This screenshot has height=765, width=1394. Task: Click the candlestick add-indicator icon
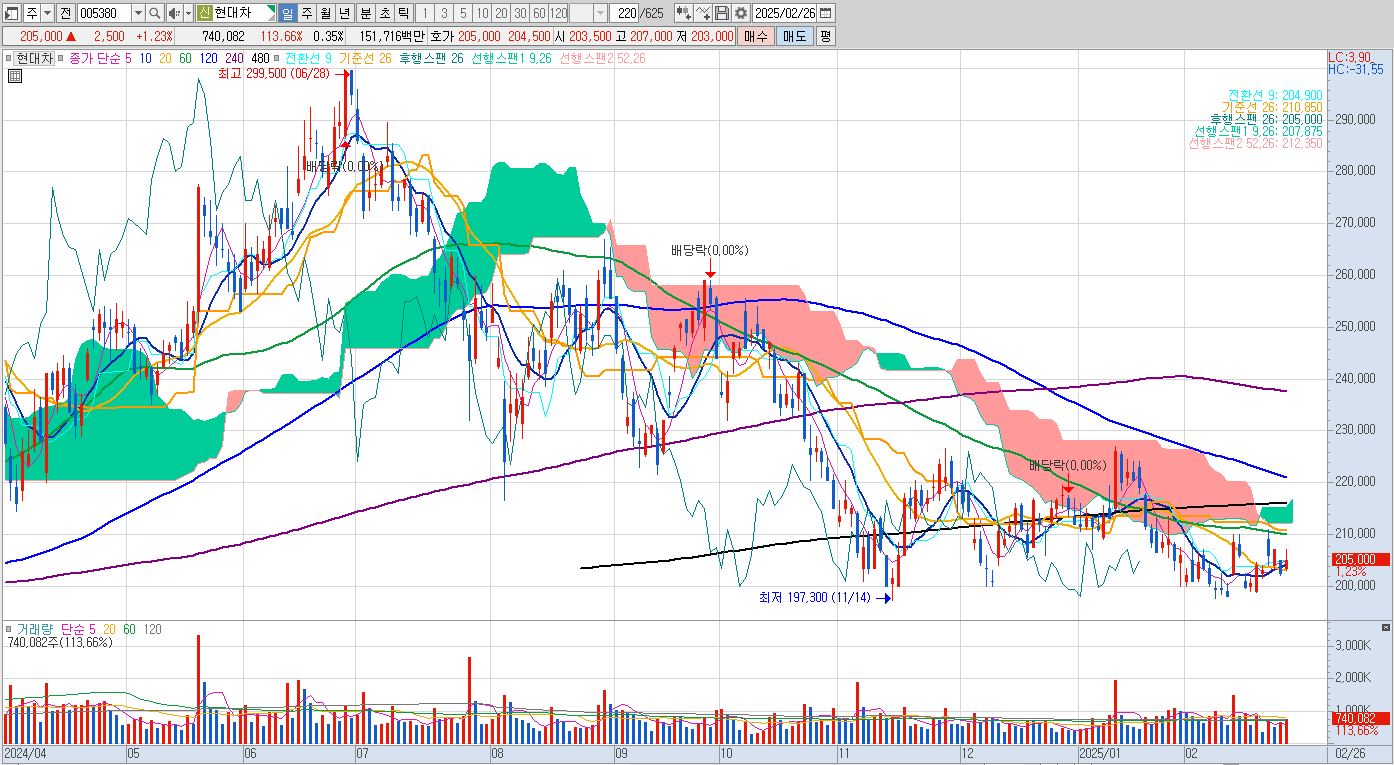tap(683, 13)
